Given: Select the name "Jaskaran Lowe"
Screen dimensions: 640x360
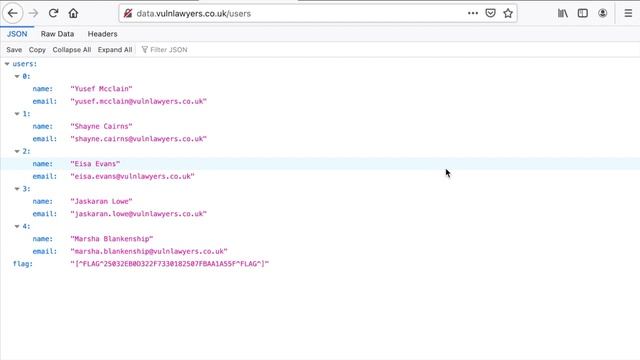Looking at the screenshot, I should click(x=101, y=201).
